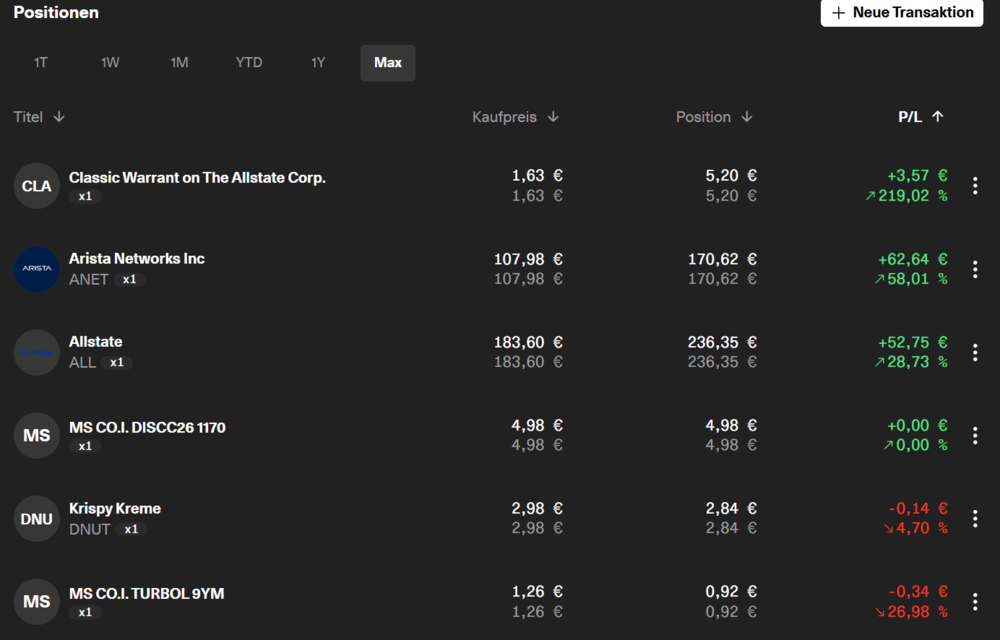Click the x1 badge next to ALL ticker

117,362
